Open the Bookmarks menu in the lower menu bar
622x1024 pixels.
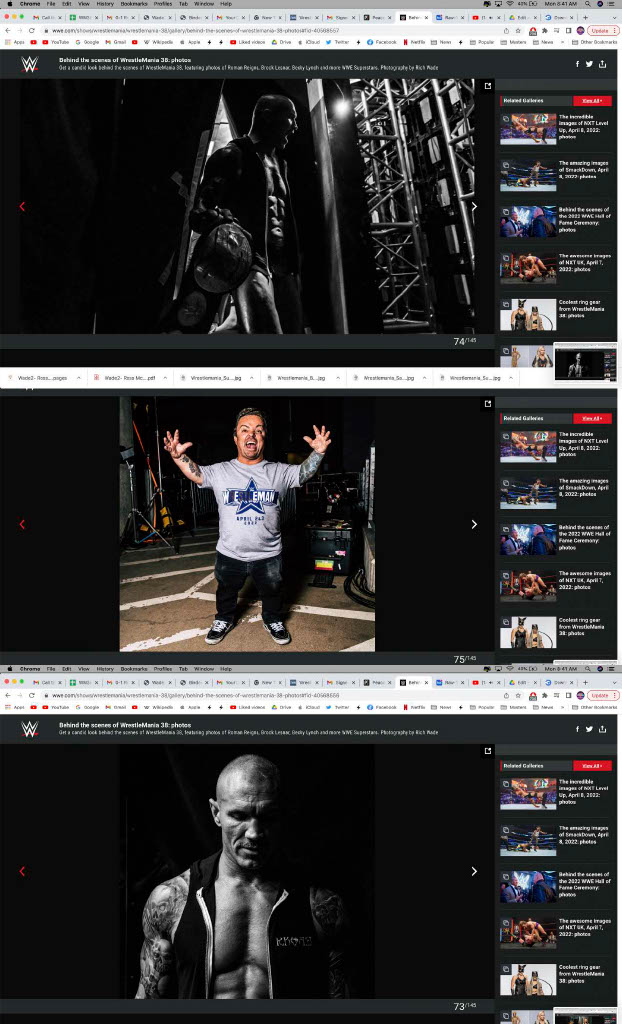click(133, 668)
